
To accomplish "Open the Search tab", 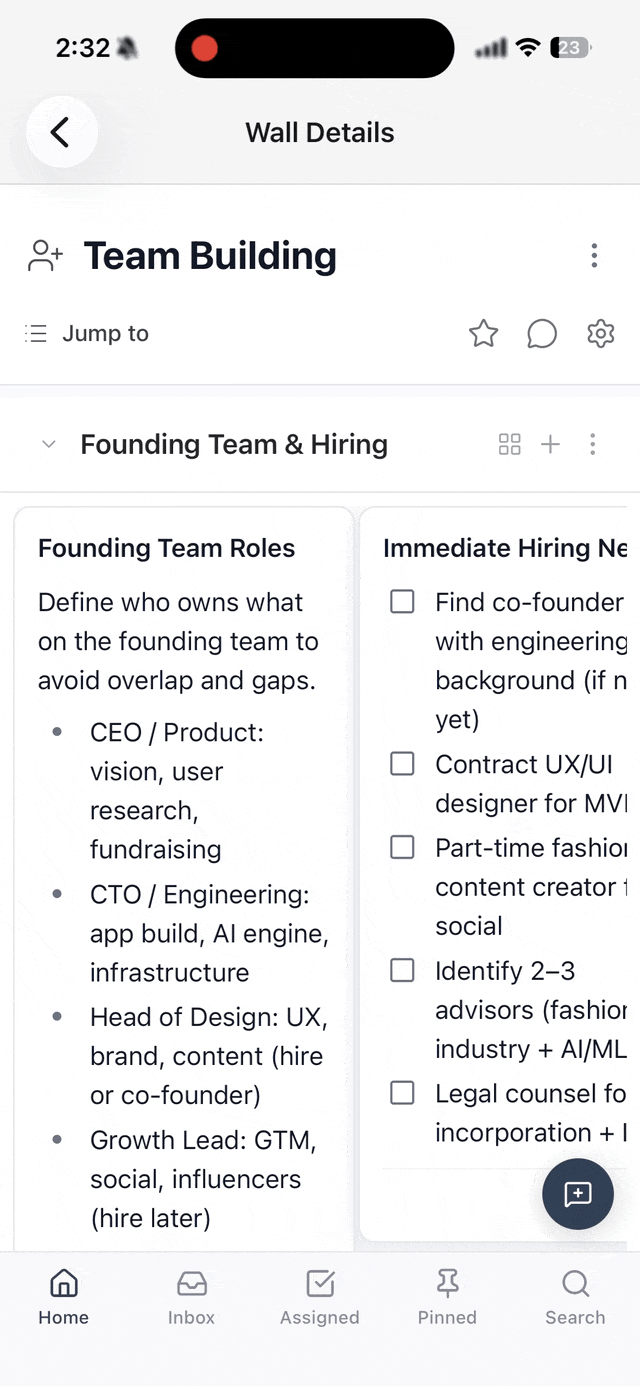I will pos(575,1296).
